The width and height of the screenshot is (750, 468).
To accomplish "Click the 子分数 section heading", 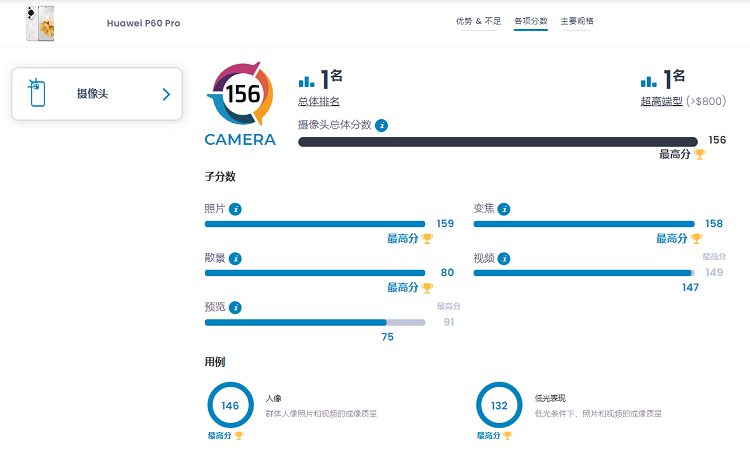I will [220, 177].
